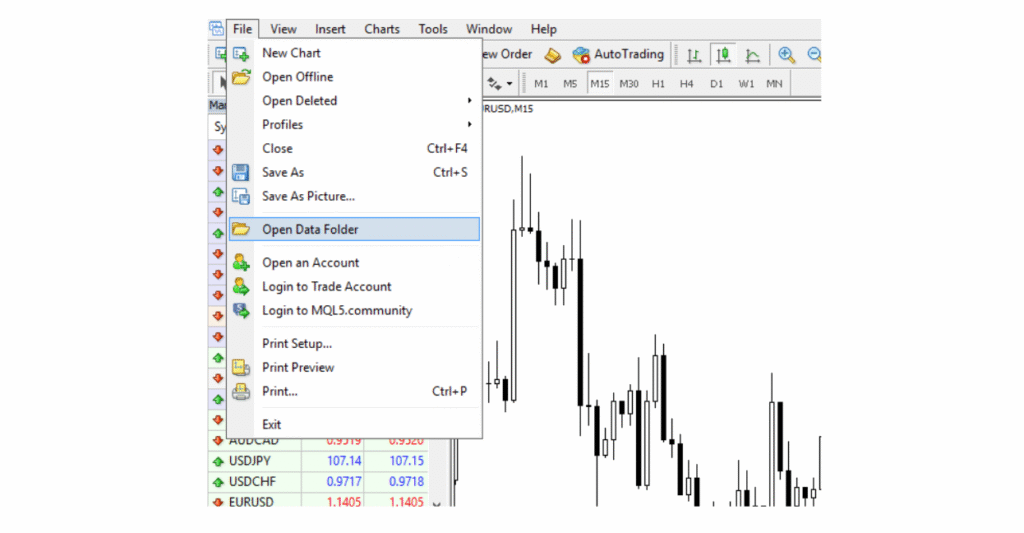Image resolution: width=1024 pixels, height=533 pixels.
Task: Click USDCHF bid price 0.9717
Action: [x=344, y=482]
